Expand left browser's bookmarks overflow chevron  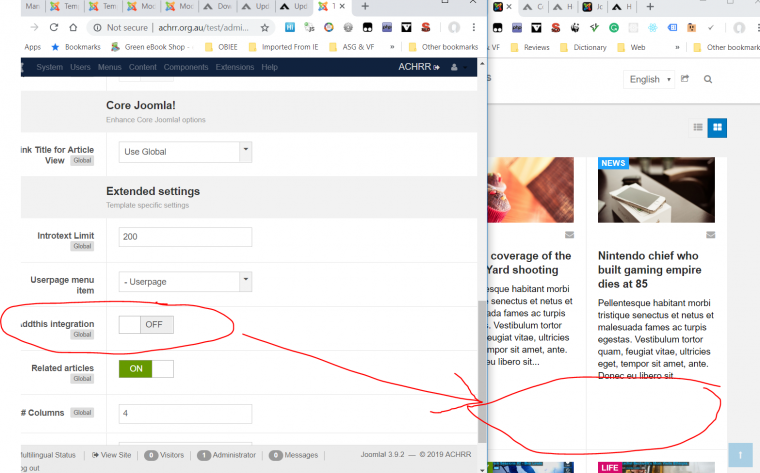(392, 47)
